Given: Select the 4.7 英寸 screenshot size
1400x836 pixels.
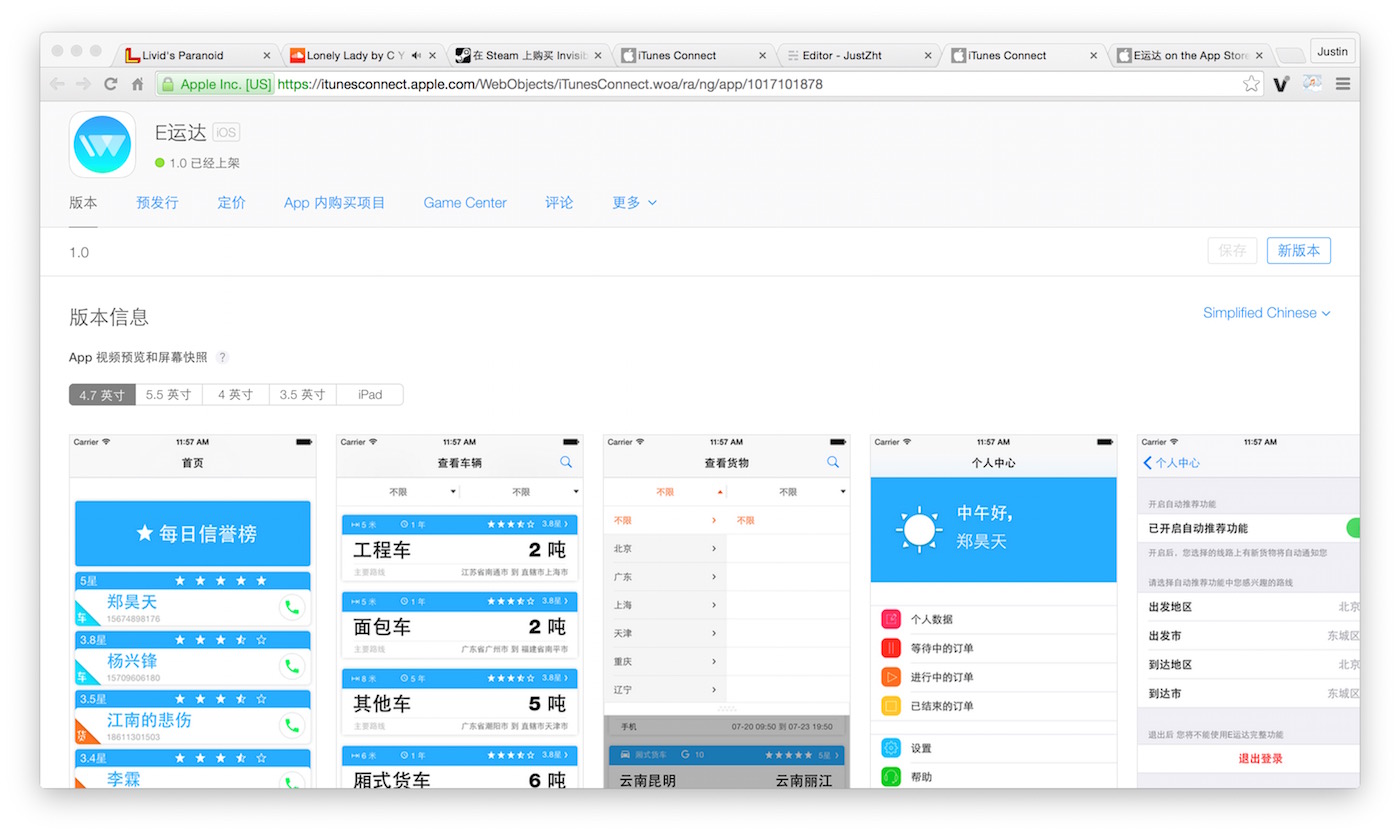Looking at the screenshot, I should [102, 395].
